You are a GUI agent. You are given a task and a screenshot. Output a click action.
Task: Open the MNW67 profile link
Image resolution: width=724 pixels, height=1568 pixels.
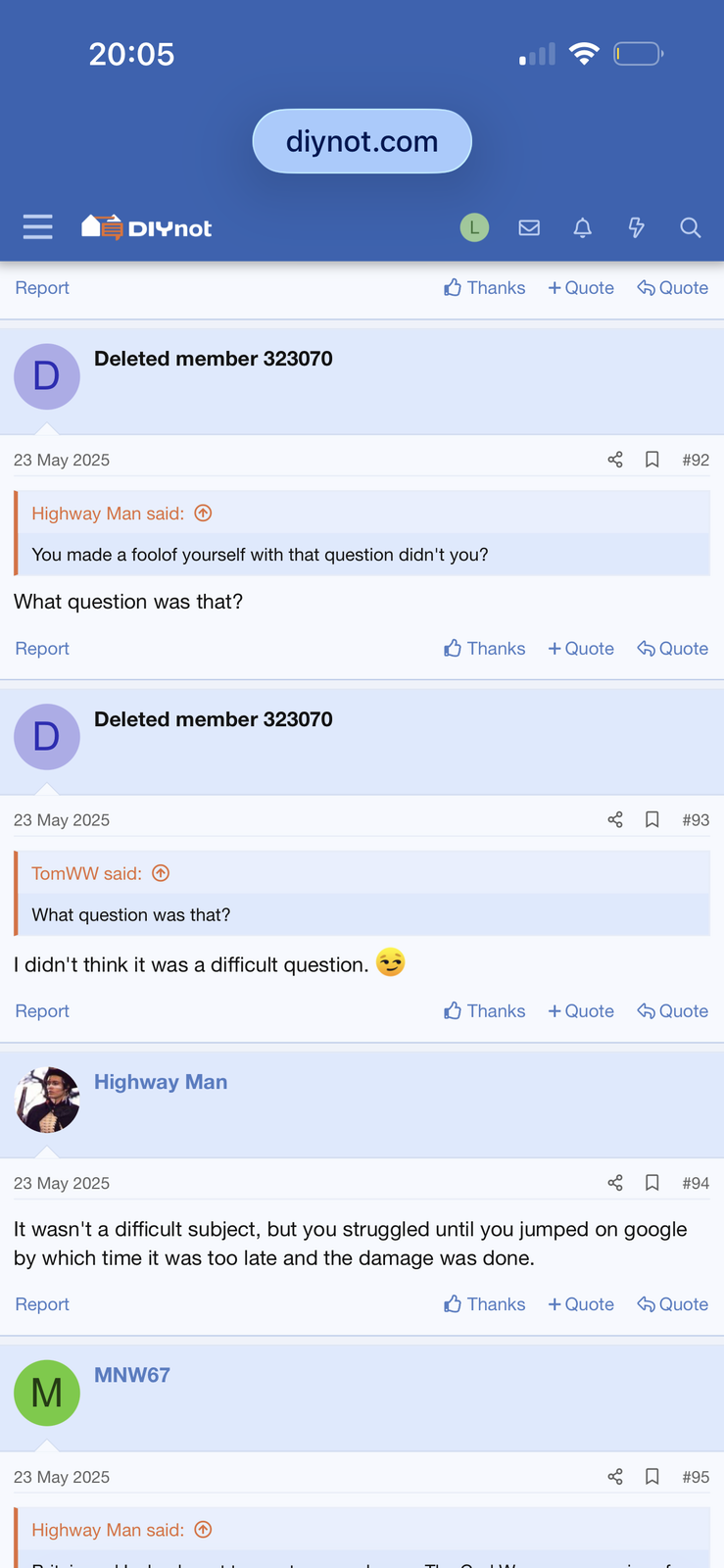[x=132, y=1375]
